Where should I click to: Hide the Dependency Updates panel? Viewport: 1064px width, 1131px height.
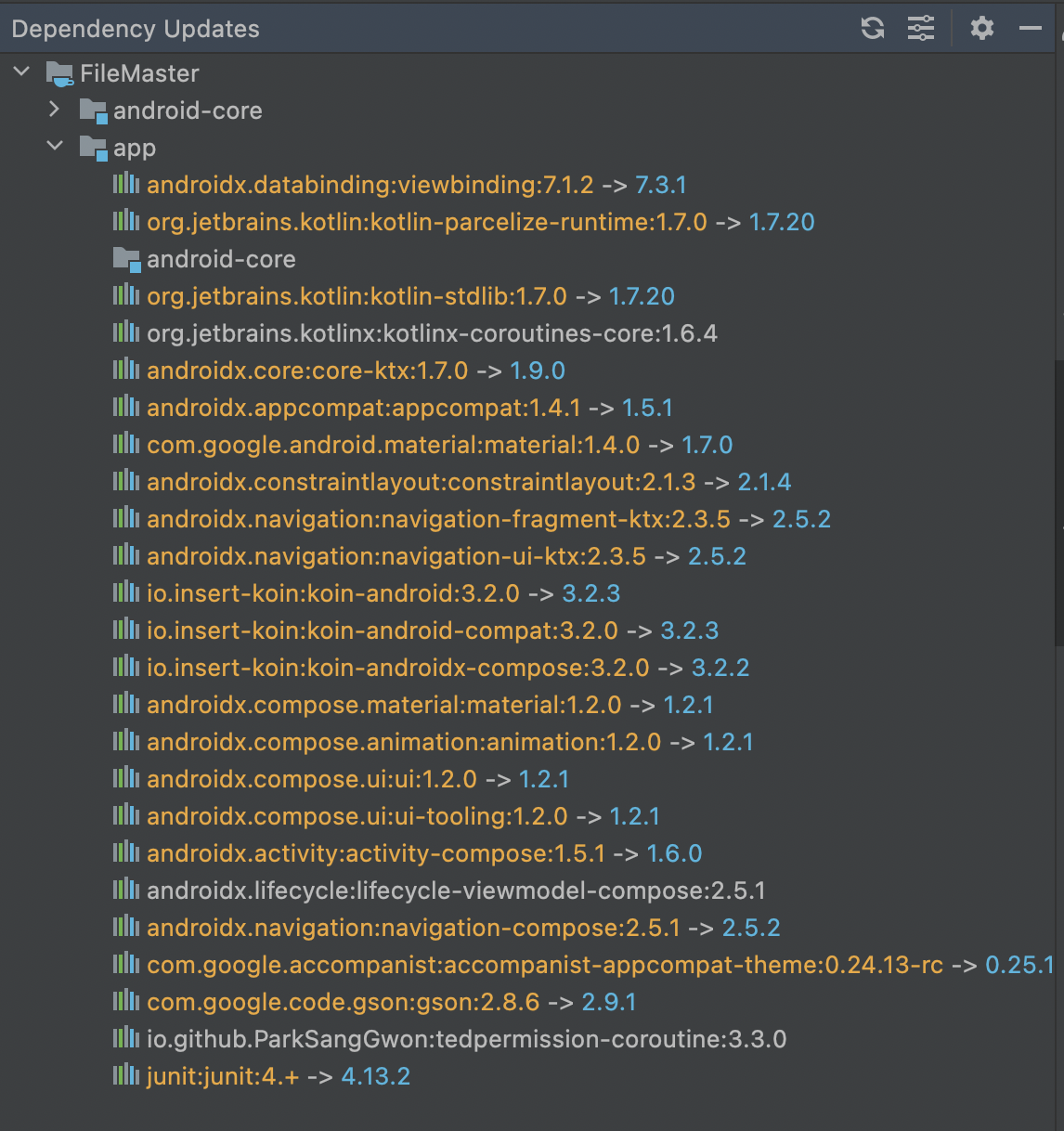(1031, 28)
